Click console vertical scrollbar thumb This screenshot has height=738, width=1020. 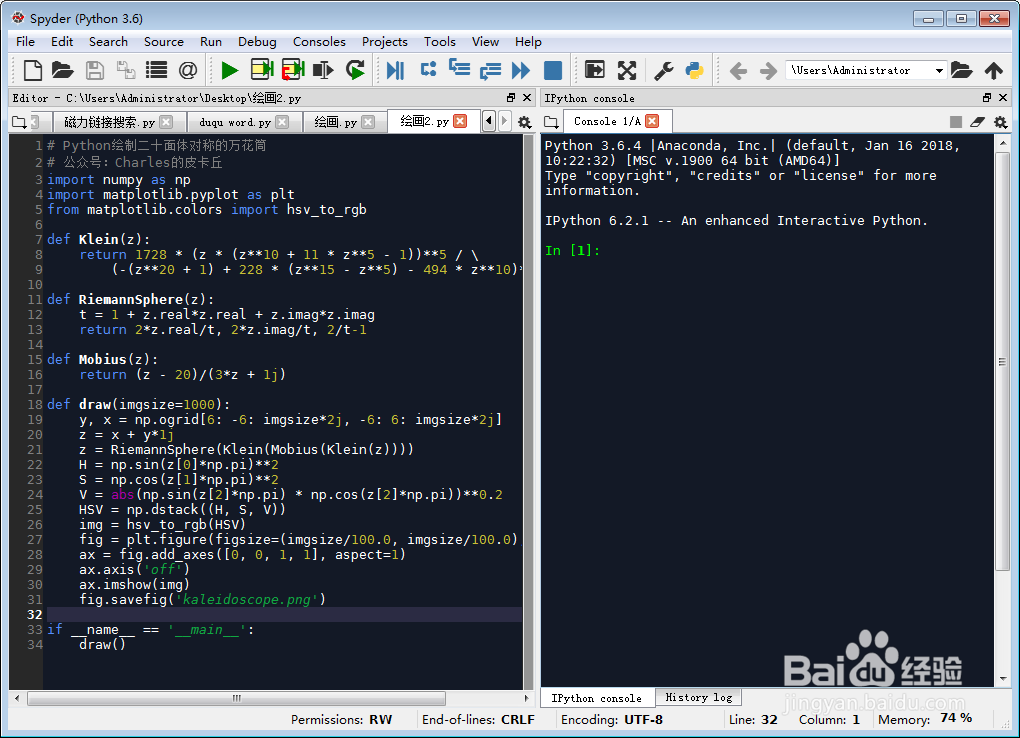[1002, 361]
